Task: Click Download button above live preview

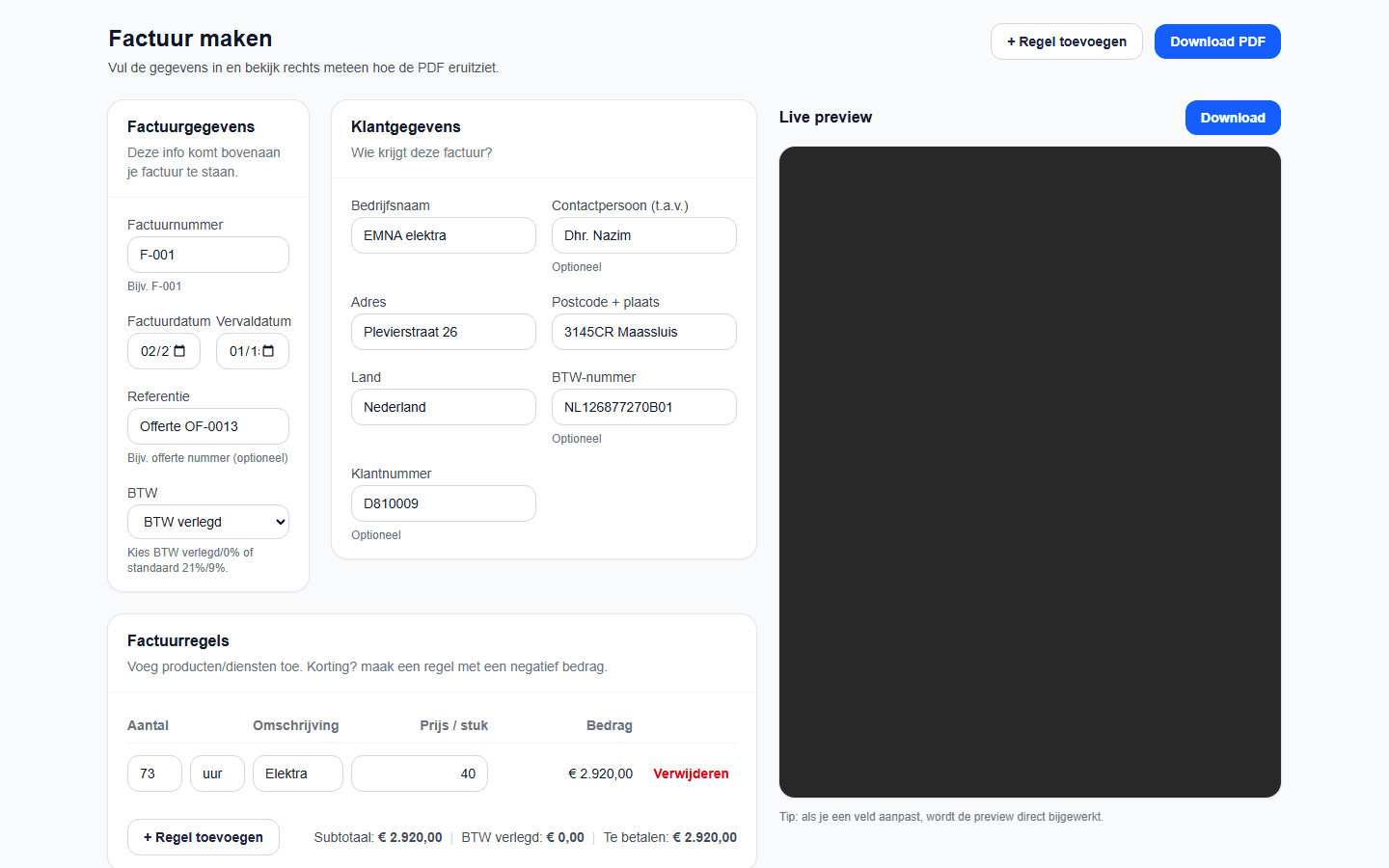Action: click(x=1233, y=118)
